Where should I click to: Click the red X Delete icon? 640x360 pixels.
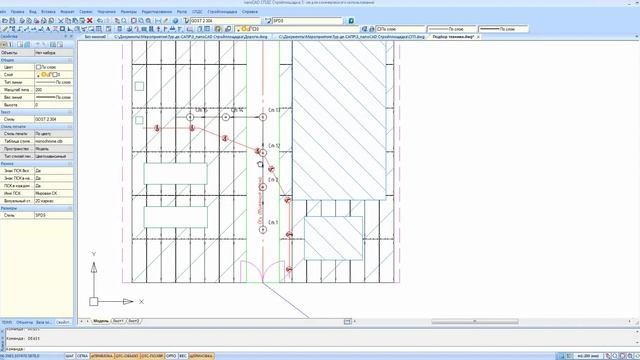[90, 20]
